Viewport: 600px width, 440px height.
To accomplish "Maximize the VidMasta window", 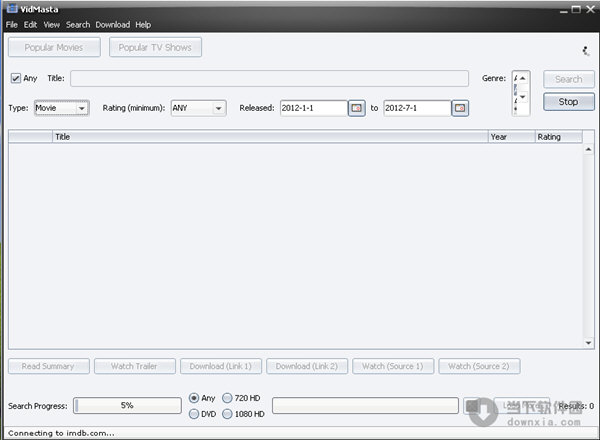I will coord(576,9).
